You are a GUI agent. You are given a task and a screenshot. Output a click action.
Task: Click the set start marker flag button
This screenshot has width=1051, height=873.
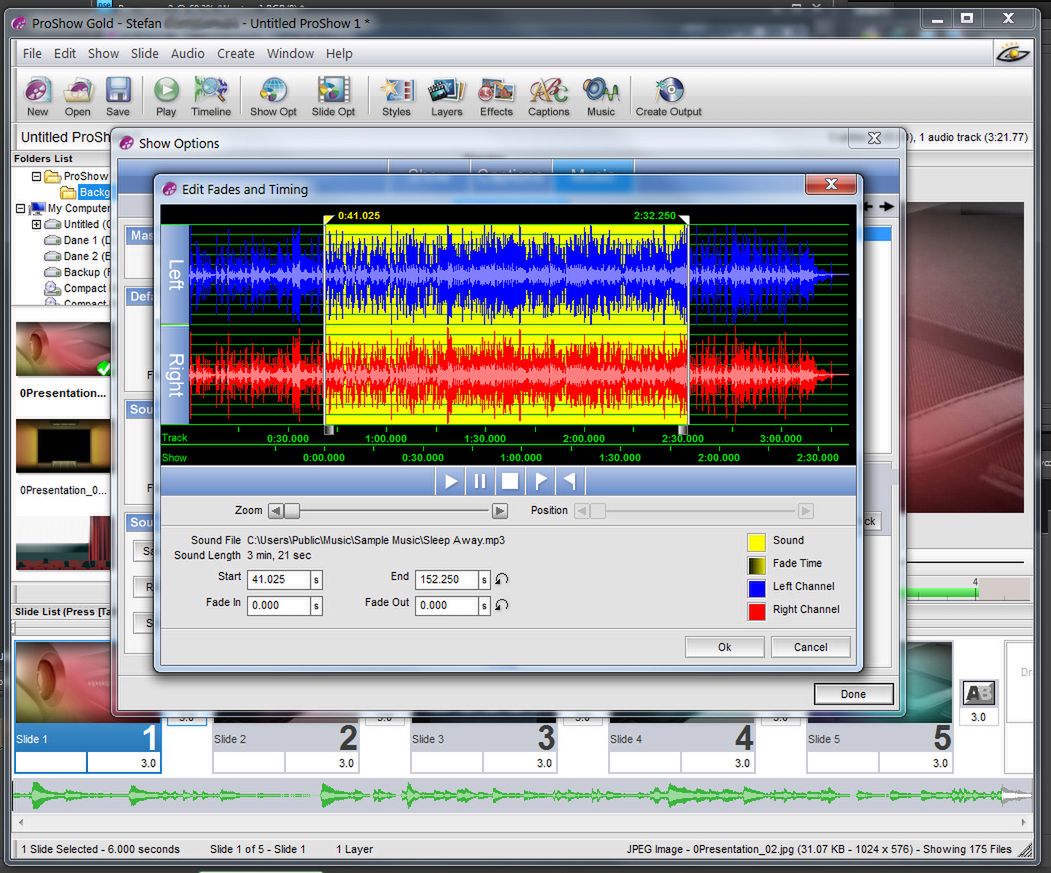point(540,481)
